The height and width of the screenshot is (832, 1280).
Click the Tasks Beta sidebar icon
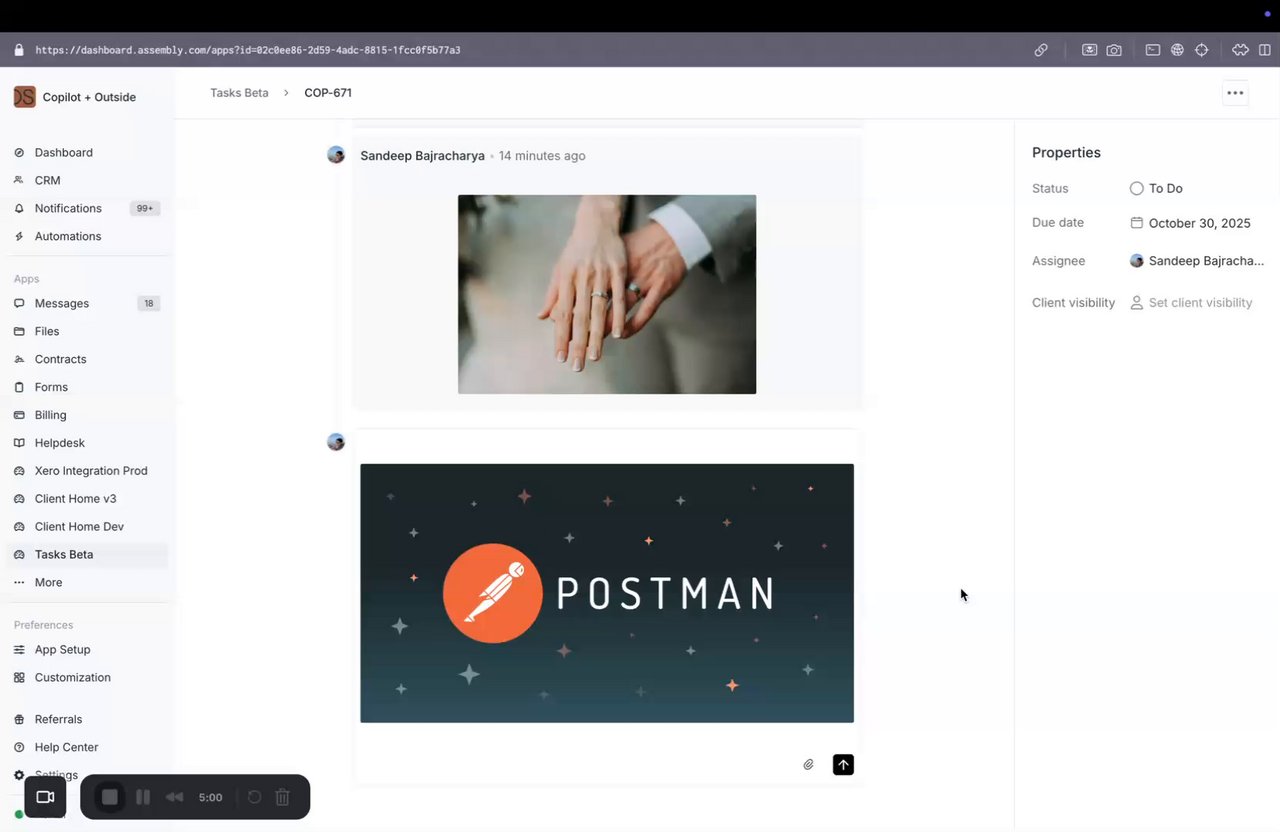coord(19,556)
